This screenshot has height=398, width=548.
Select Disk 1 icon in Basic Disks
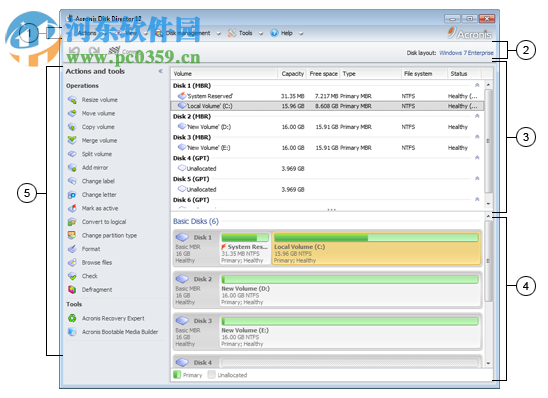coord(182,237)
